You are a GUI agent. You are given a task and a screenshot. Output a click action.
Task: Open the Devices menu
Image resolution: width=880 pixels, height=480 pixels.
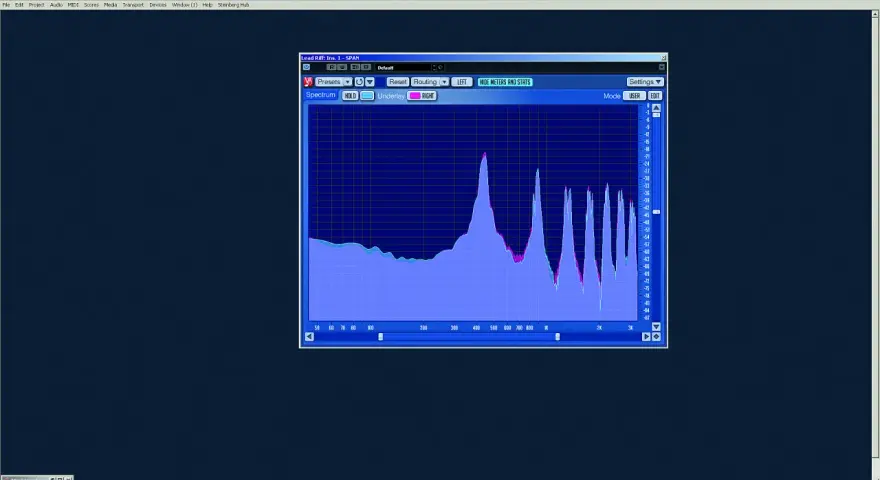click(158, 4)
